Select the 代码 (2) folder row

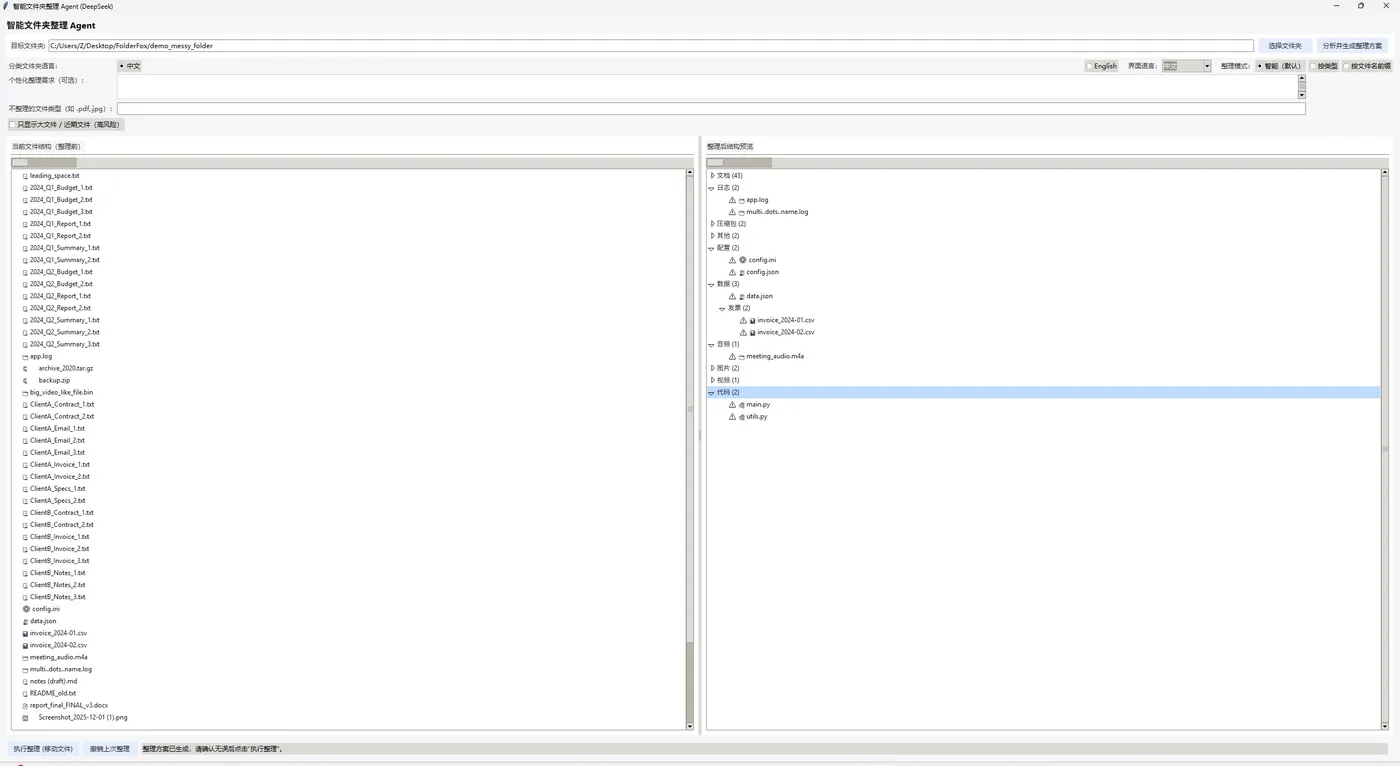pyautogui.click(x=1043, y=393)
